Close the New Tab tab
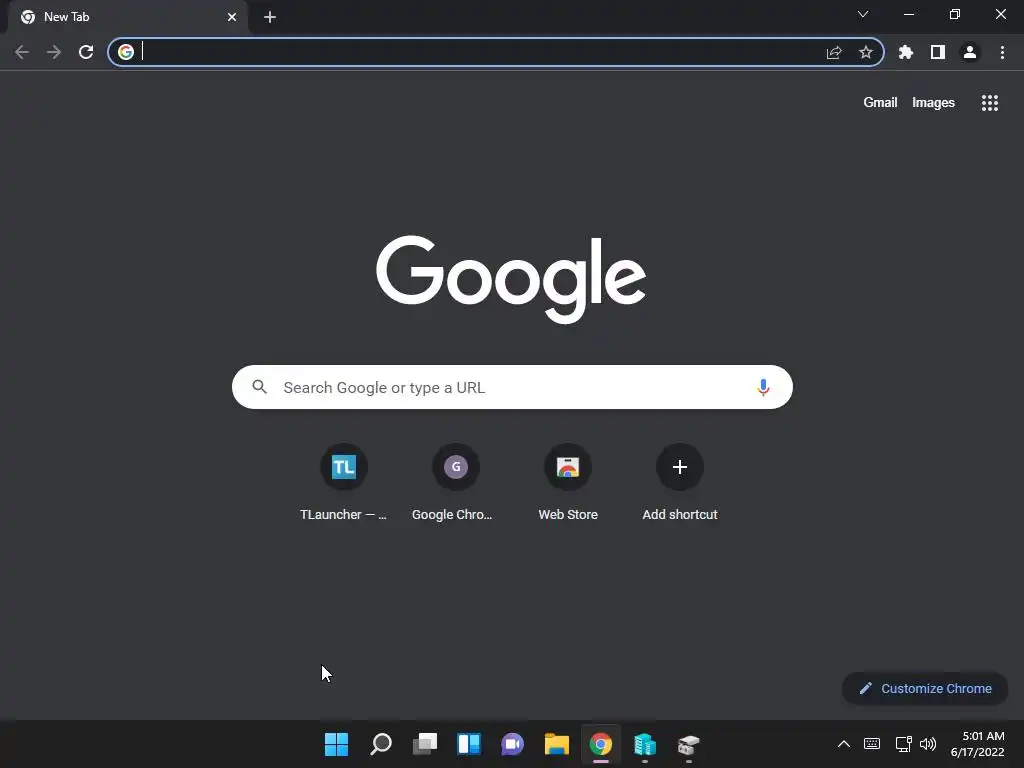1024x768 pixels. pyautogui.click(x=232, y=17)
